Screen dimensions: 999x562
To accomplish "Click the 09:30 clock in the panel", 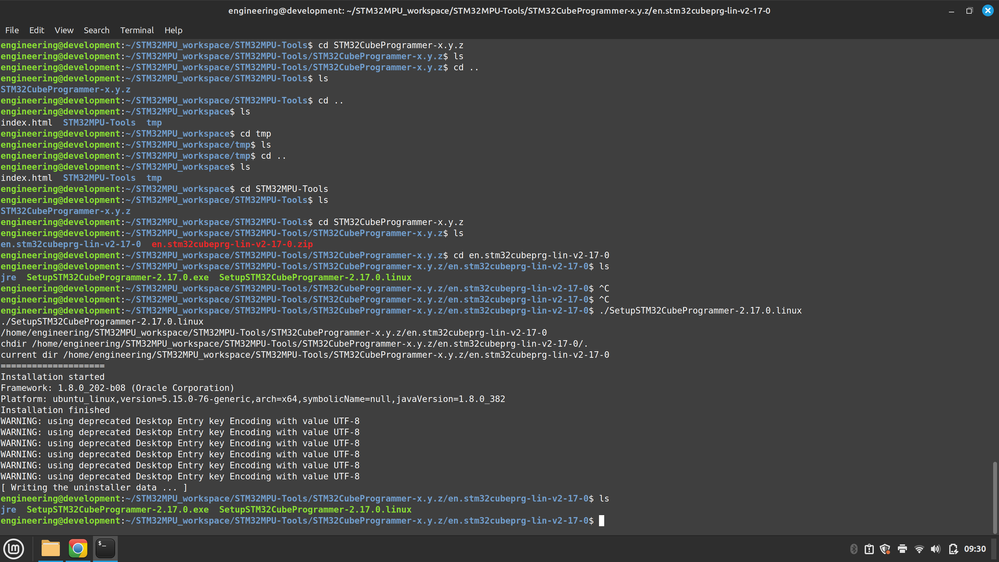I will tap(975, 549).
